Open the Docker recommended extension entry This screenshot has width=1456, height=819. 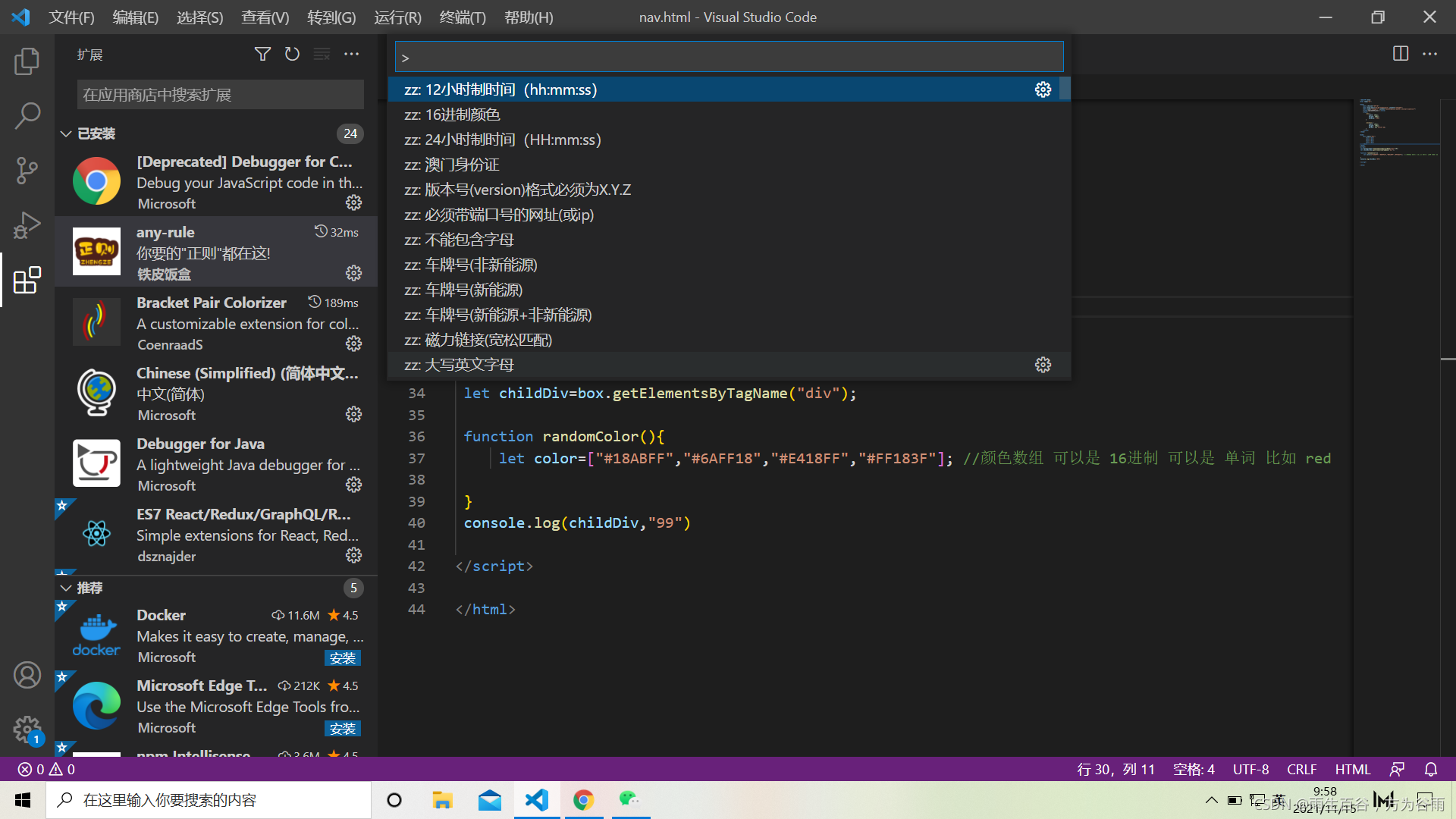pos(216,635)
